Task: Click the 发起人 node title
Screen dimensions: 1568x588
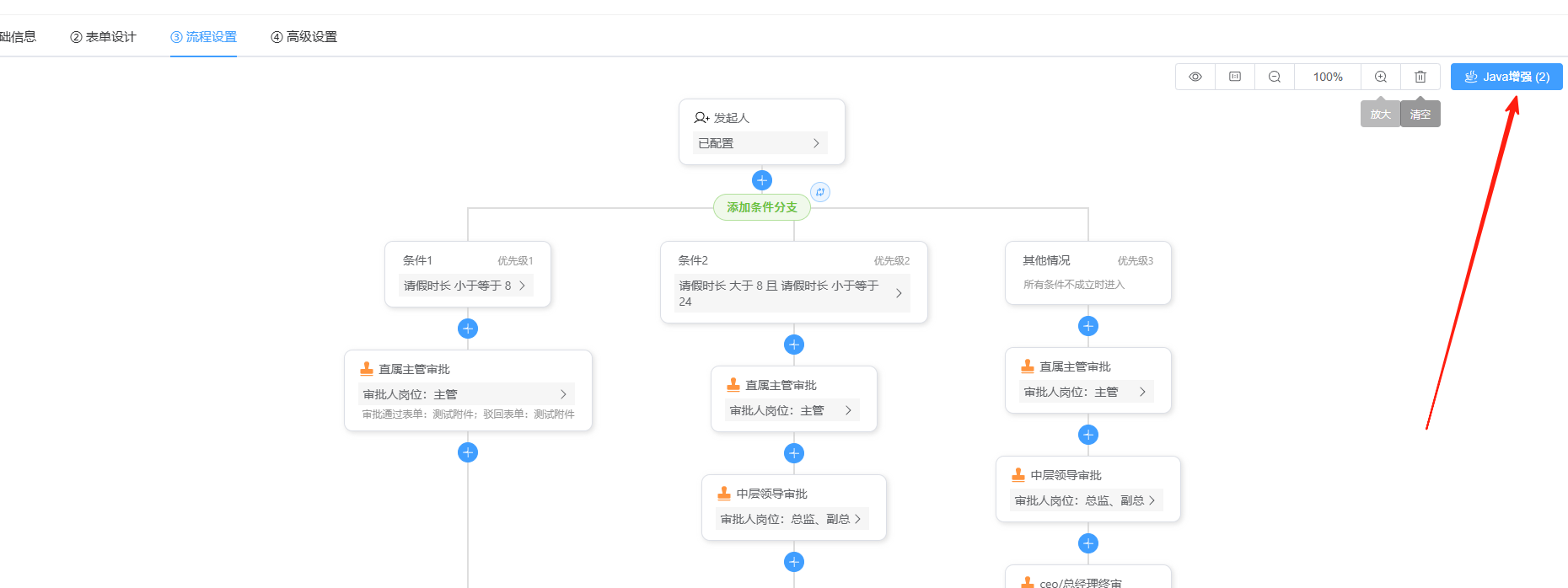Action: coord(732,118)
